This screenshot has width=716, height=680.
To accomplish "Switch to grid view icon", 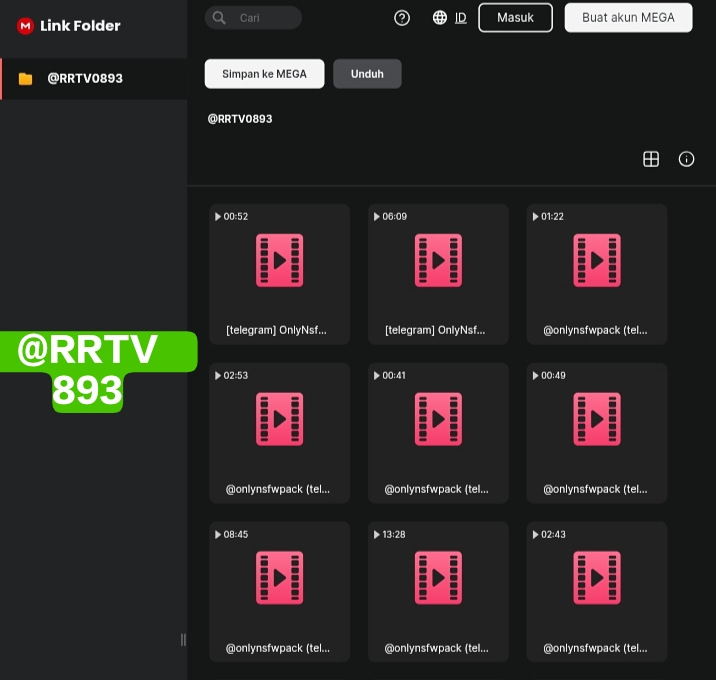I will [x=651, y=159].
